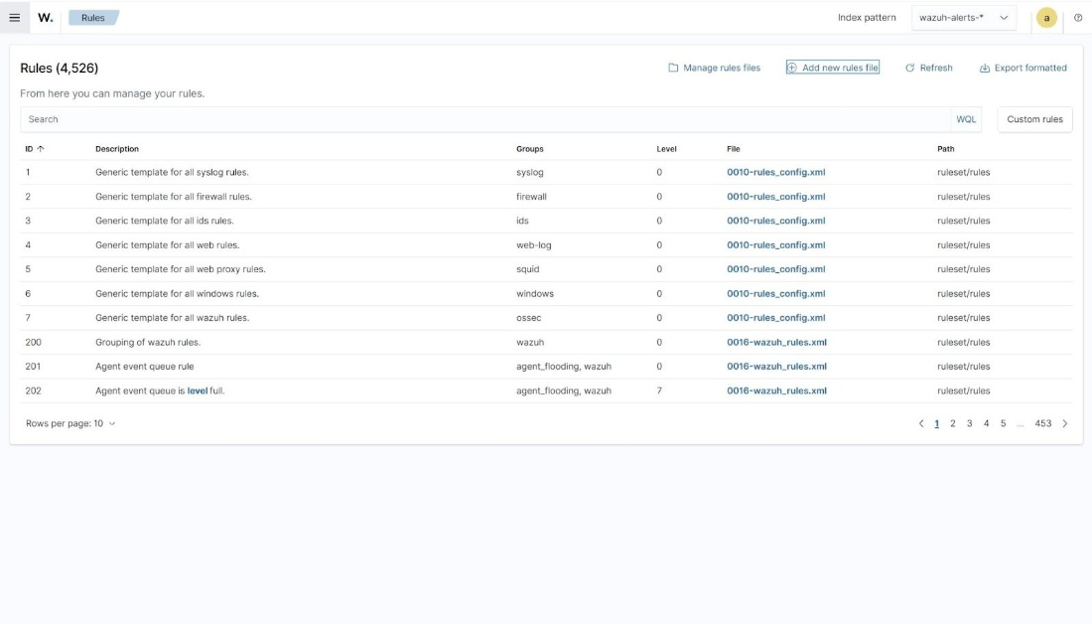Open 0010-rules_config.xml in windows row
Screen dimensions: 1092x624
pos(776,293)
